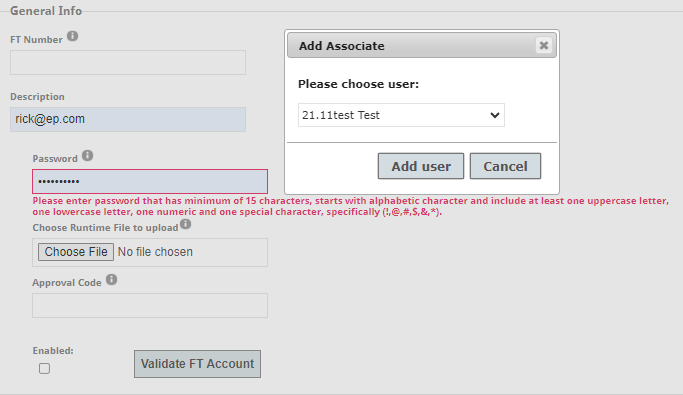This screenshot has height=395, width=683.
Task: Focus the FT Number input field
Action: point(128,62)
